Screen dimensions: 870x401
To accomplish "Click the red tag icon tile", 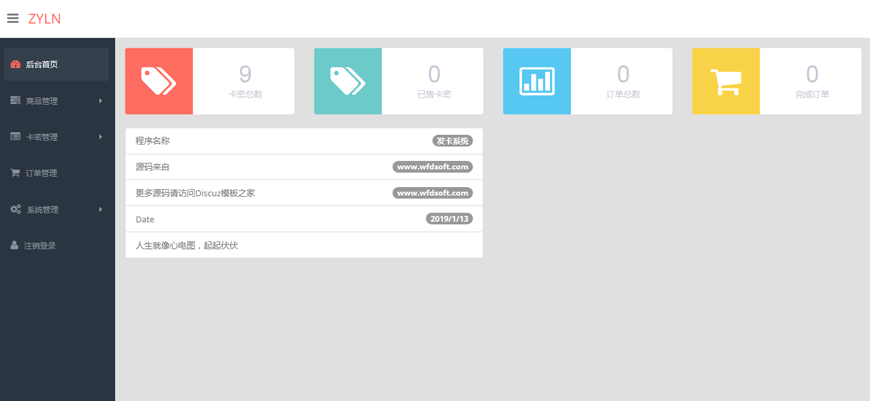I will [159, 81].
